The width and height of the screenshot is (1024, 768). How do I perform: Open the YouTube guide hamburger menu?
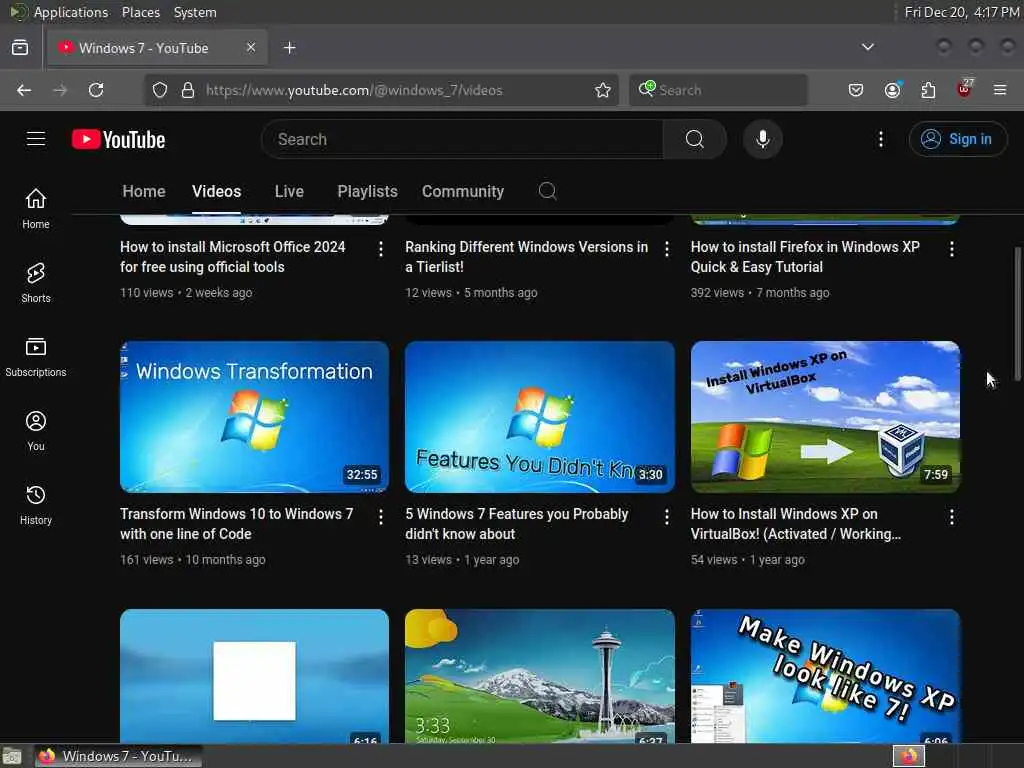pos(36,139)
